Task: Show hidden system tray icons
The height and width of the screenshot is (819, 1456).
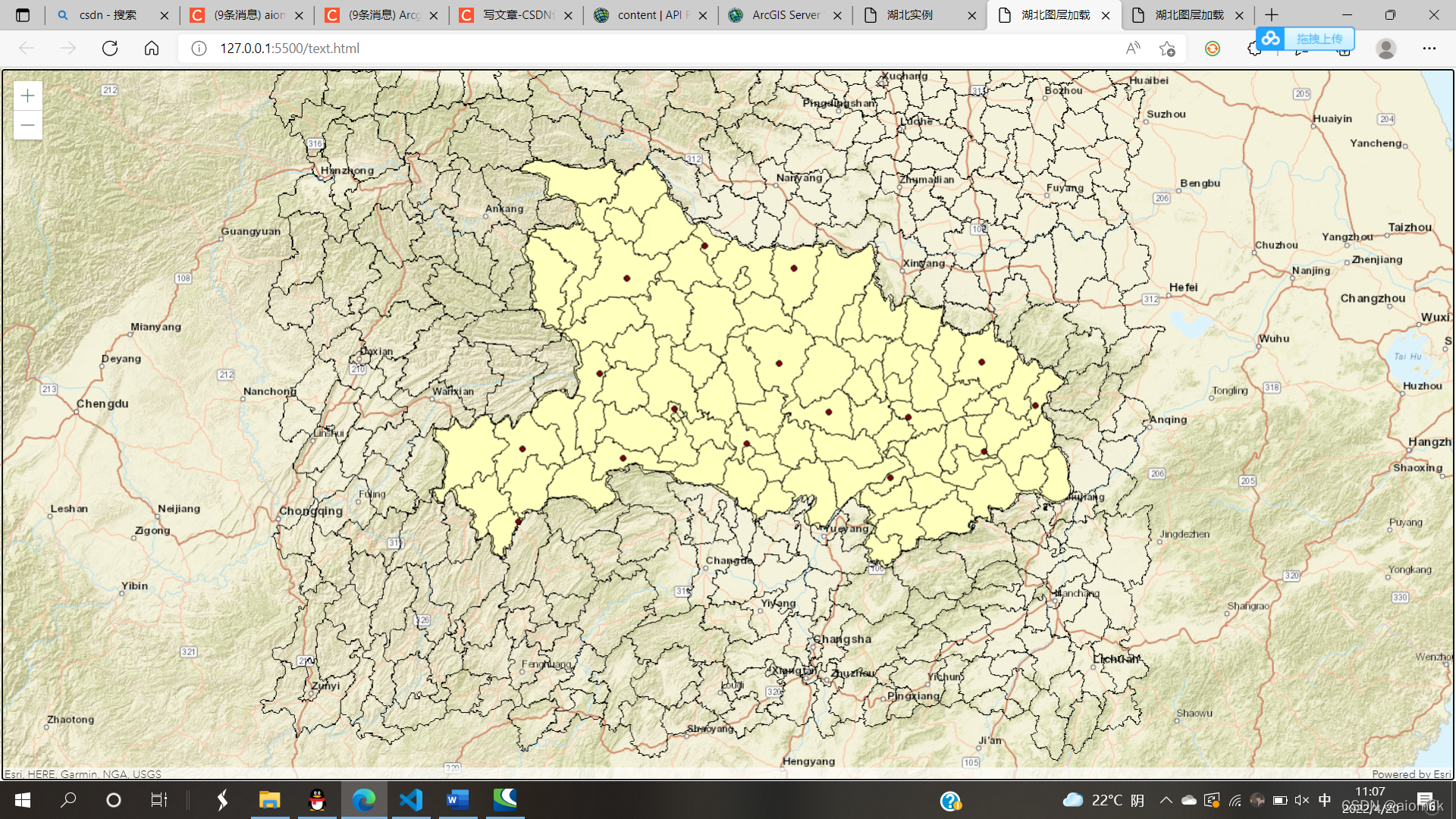Action: 1166,800
